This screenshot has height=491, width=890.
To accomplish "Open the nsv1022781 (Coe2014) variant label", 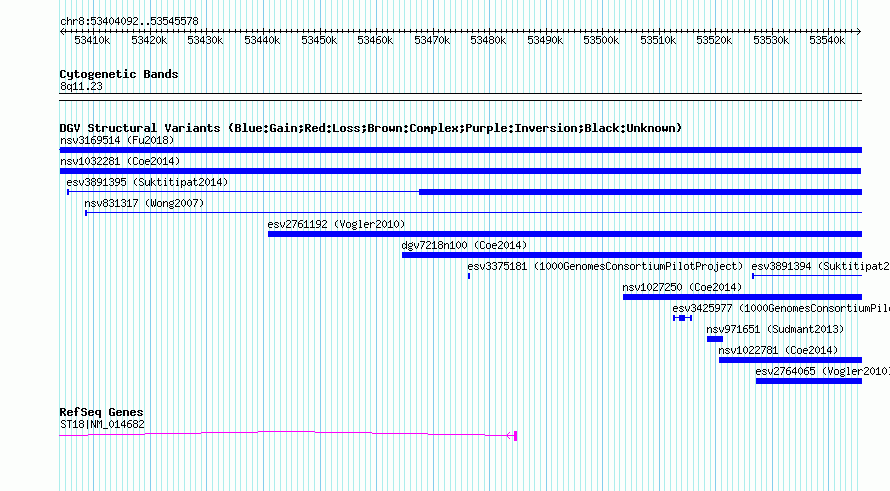I will tap(778, 350).
